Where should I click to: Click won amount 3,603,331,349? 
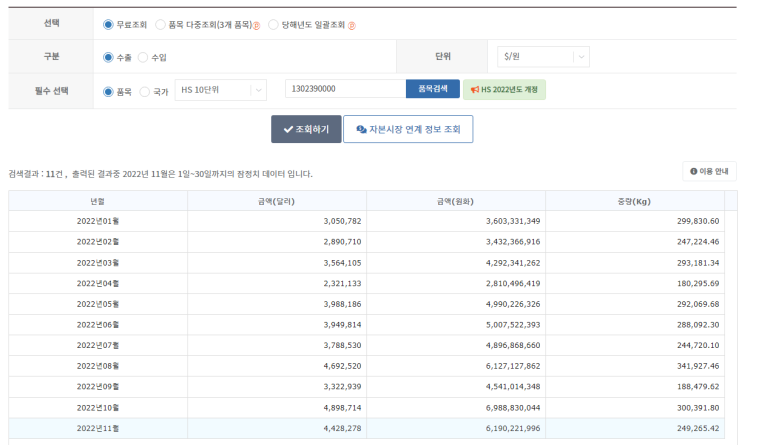513,221
